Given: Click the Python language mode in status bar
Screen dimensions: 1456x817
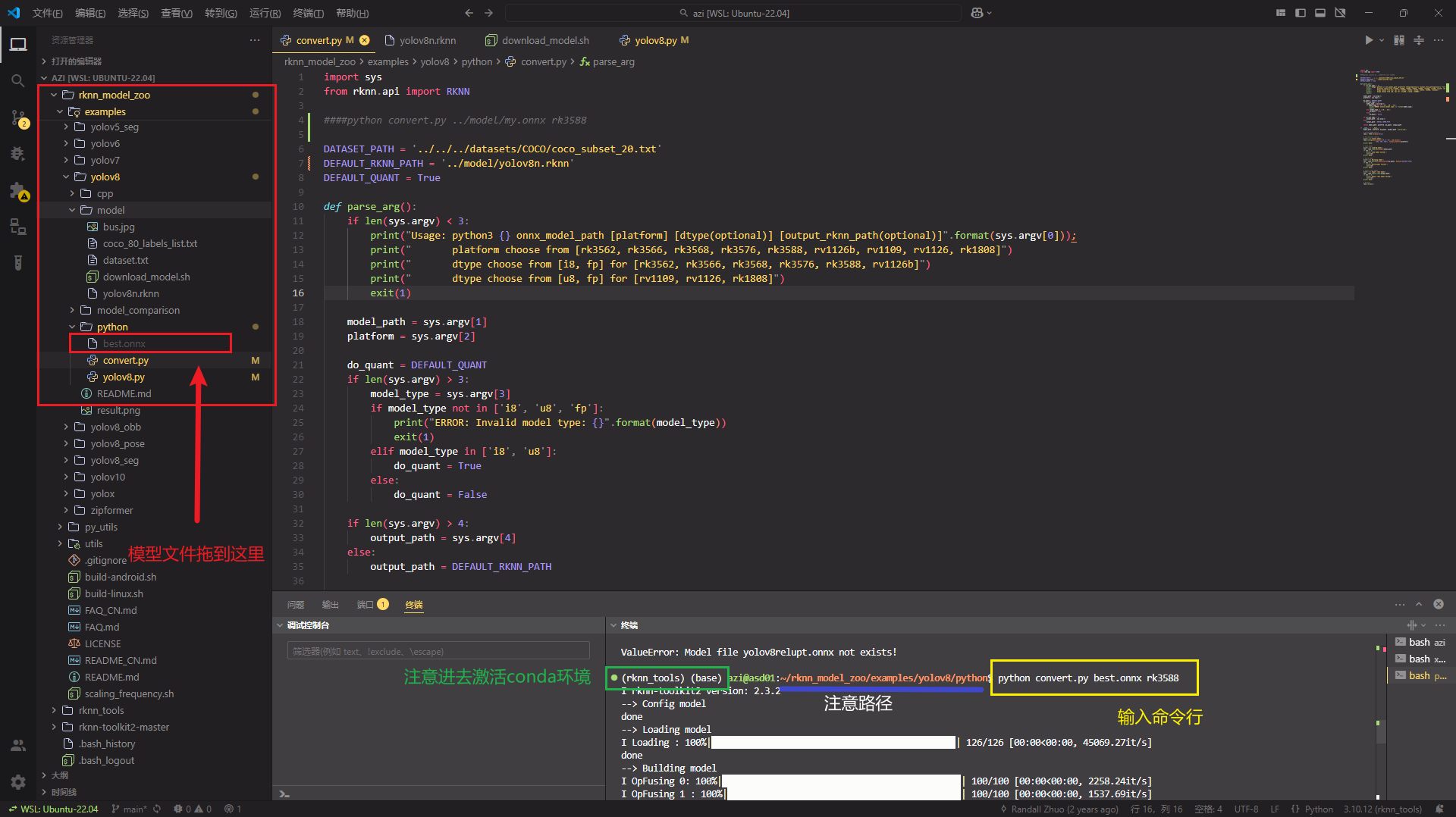Looking at the screenshot, I should (1318, 809).
